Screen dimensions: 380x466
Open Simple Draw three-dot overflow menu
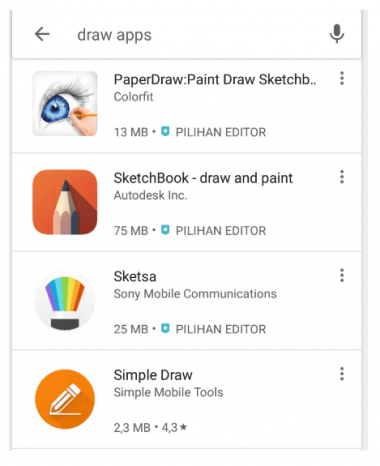click(342, 374)
